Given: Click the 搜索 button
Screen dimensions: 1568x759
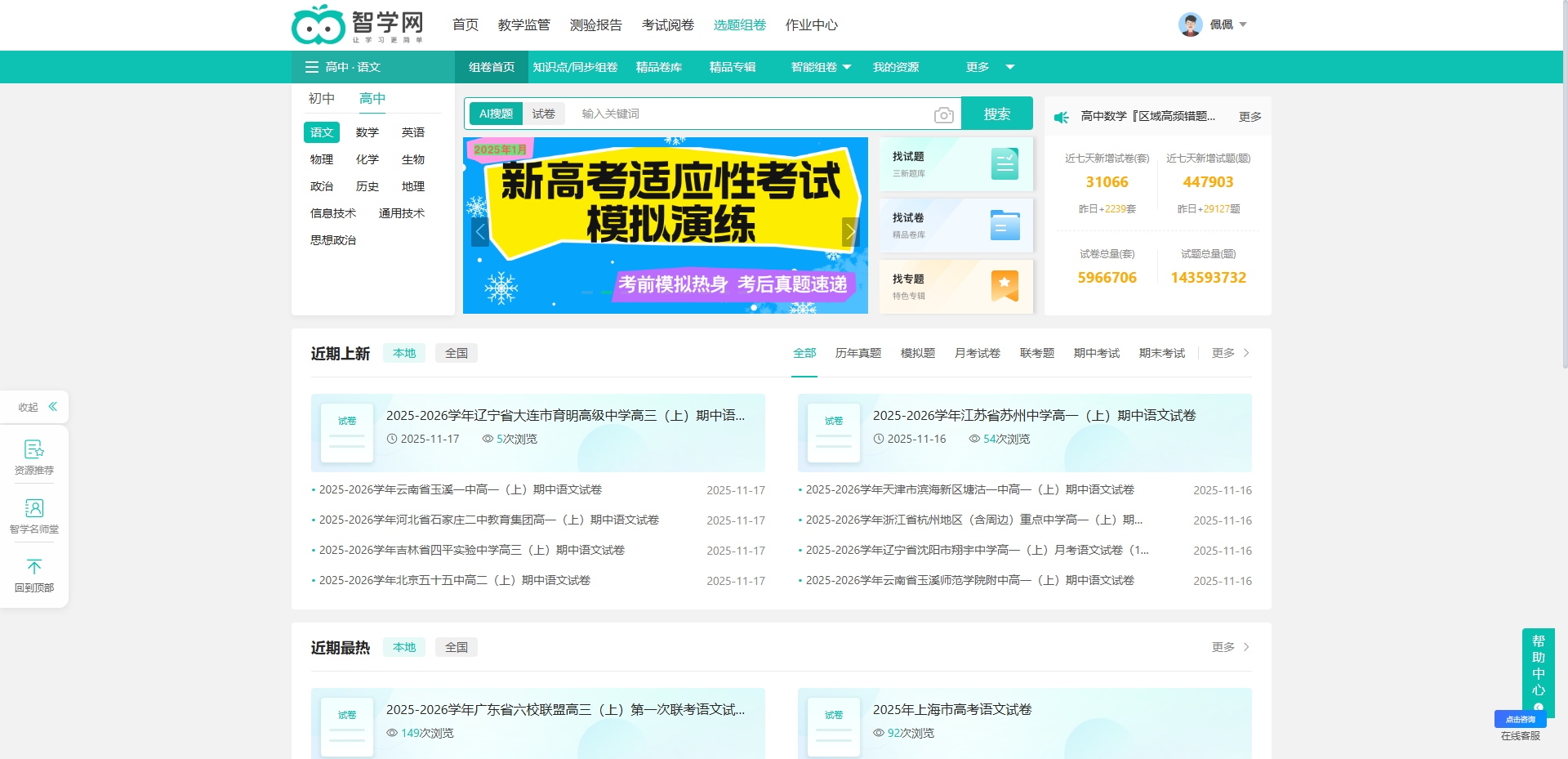Looking at the screenshot, I should 996,114.
